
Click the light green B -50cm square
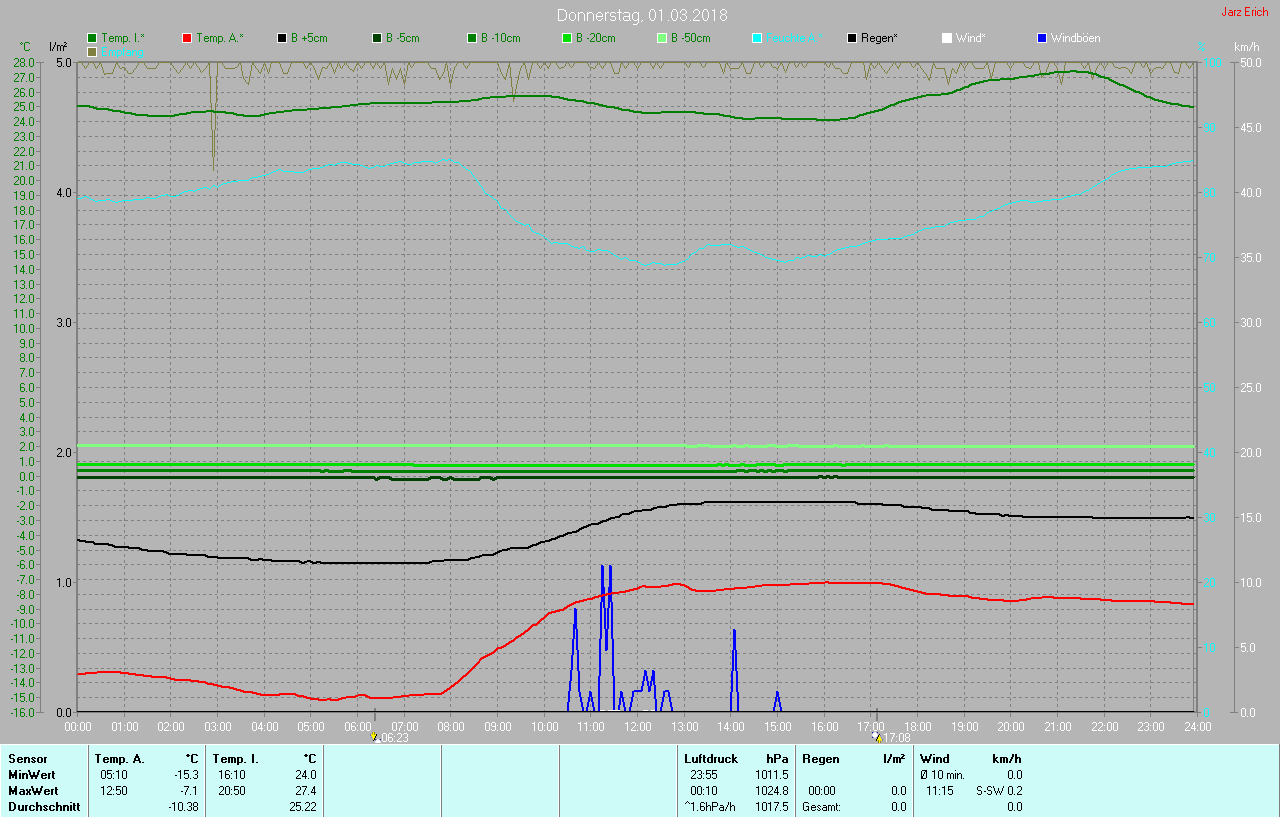click(662, 38)
